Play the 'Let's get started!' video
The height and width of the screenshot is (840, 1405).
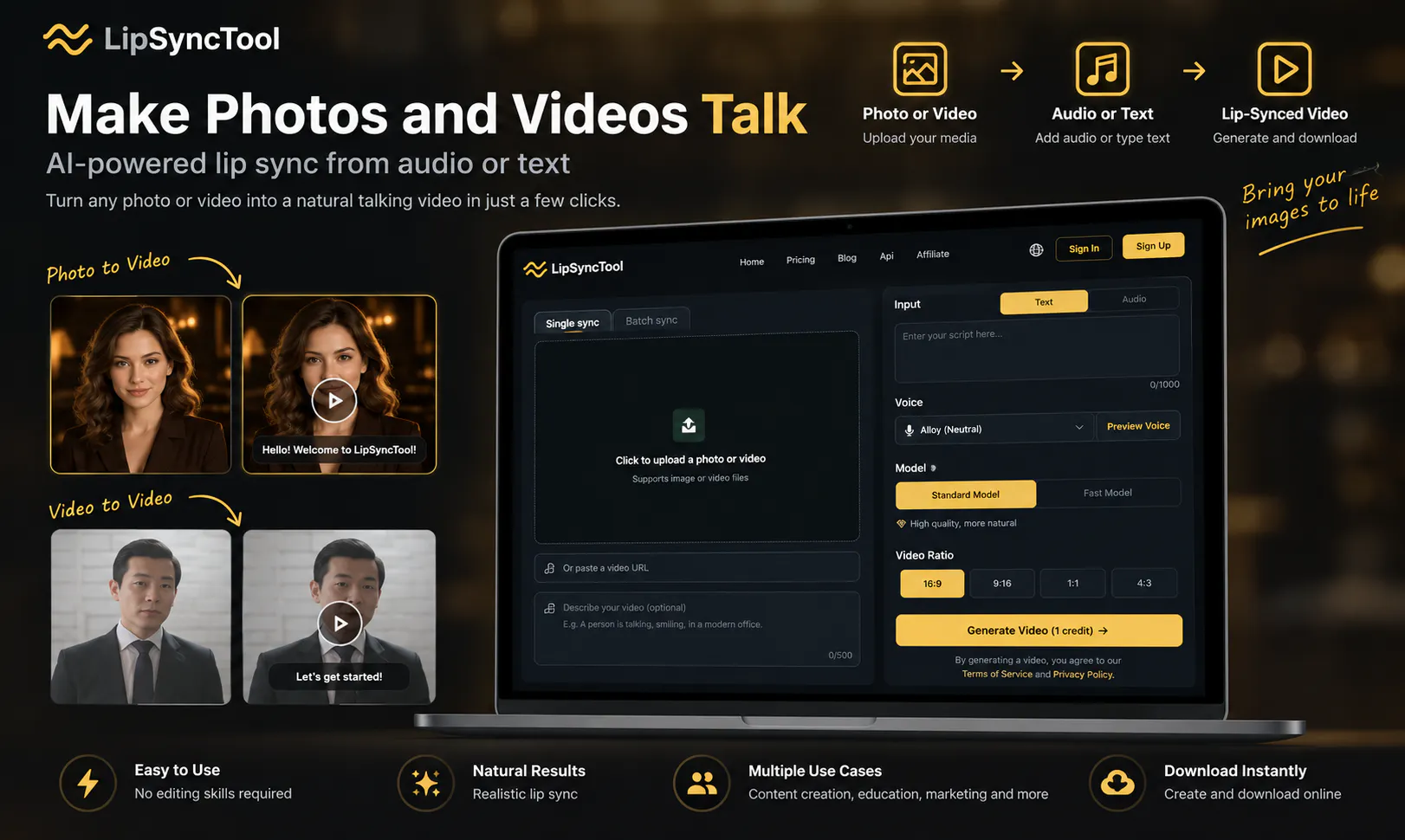coord(340,624)
